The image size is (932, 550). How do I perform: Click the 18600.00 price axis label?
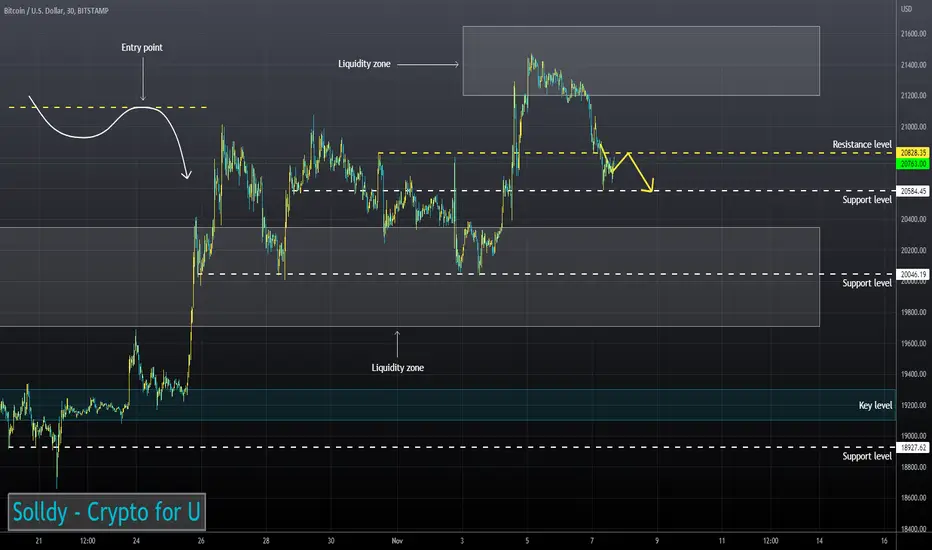913,498
